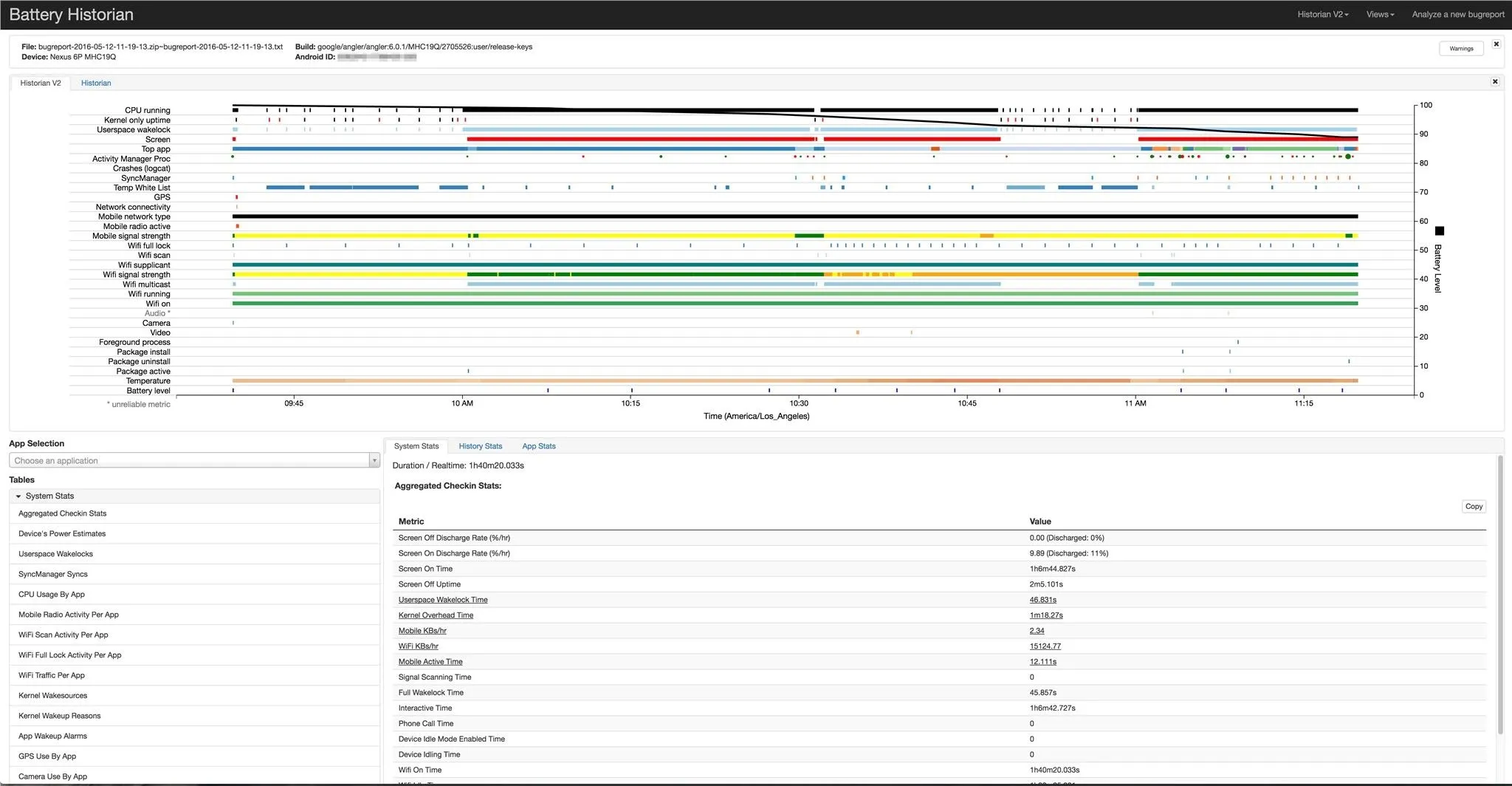This screenshot has width=1512, height=786.
Task: Click the Userspace Wakelock Time metric link
Action: 443,600
